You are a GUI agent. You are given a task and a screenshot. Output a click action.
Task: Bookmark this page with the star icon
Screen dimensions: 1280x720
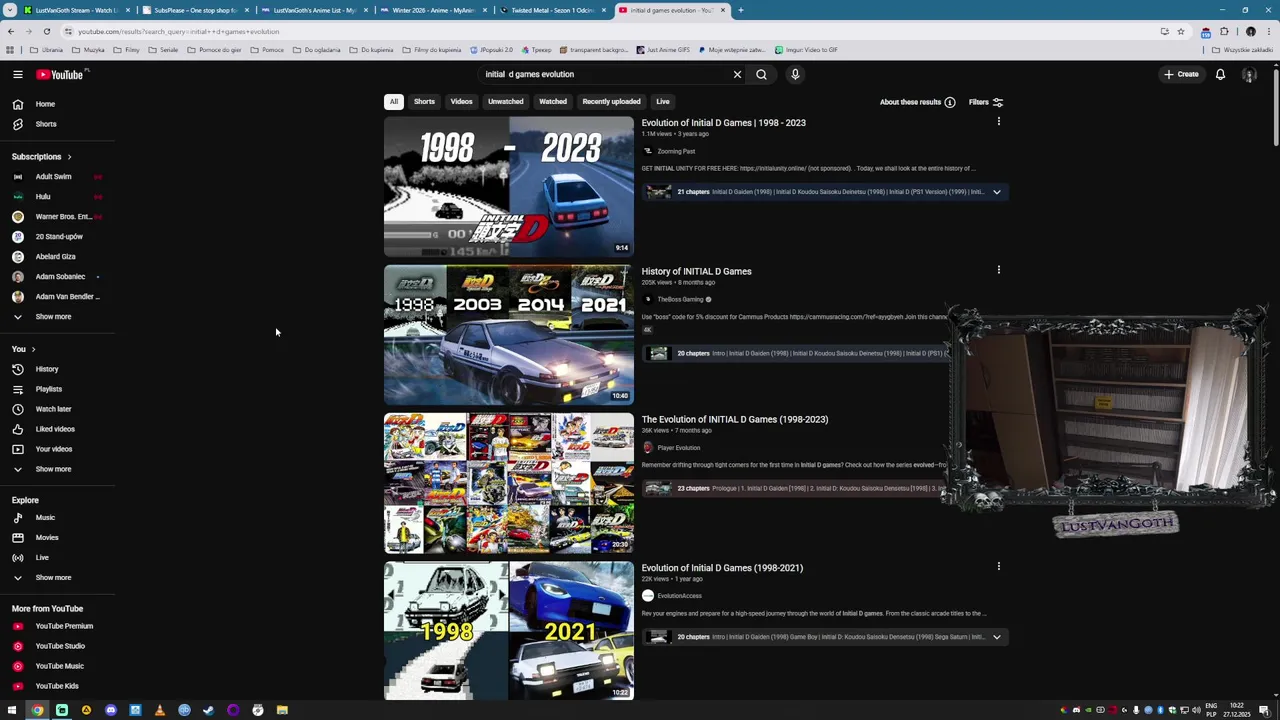1180,31
